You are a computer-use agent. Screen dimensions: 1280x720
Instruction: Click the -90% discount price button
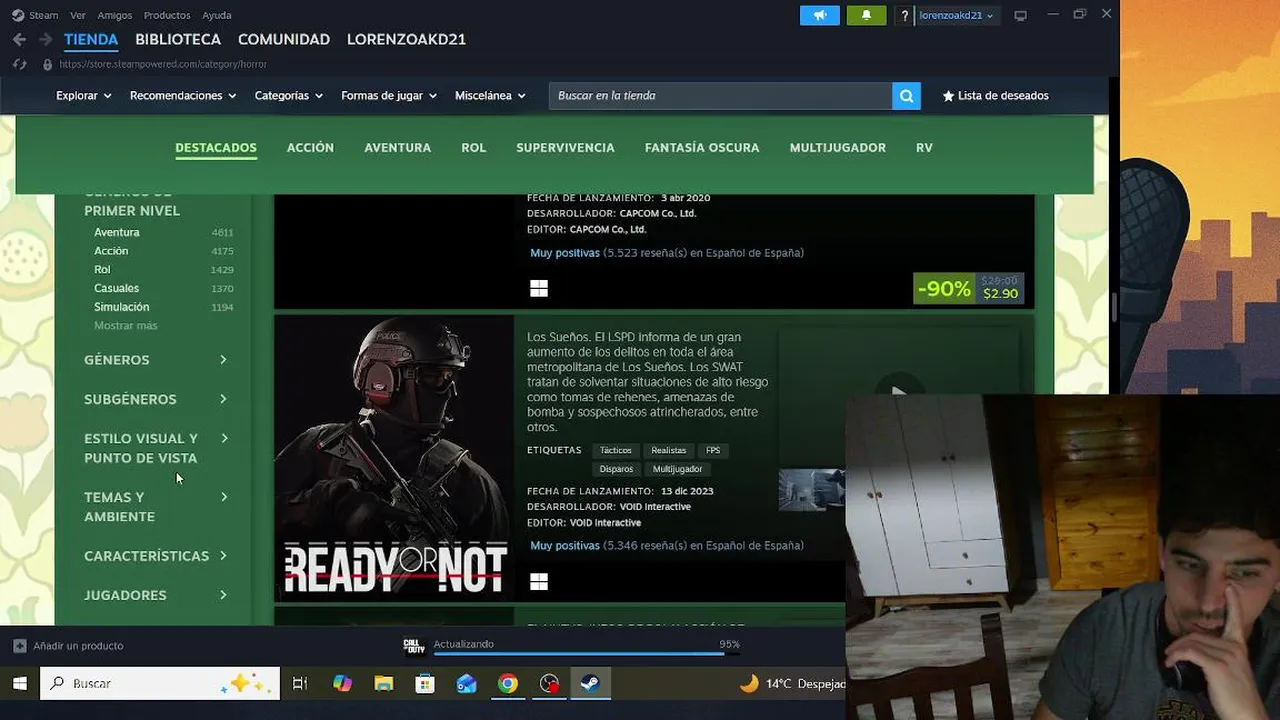[x=969, y=289]
